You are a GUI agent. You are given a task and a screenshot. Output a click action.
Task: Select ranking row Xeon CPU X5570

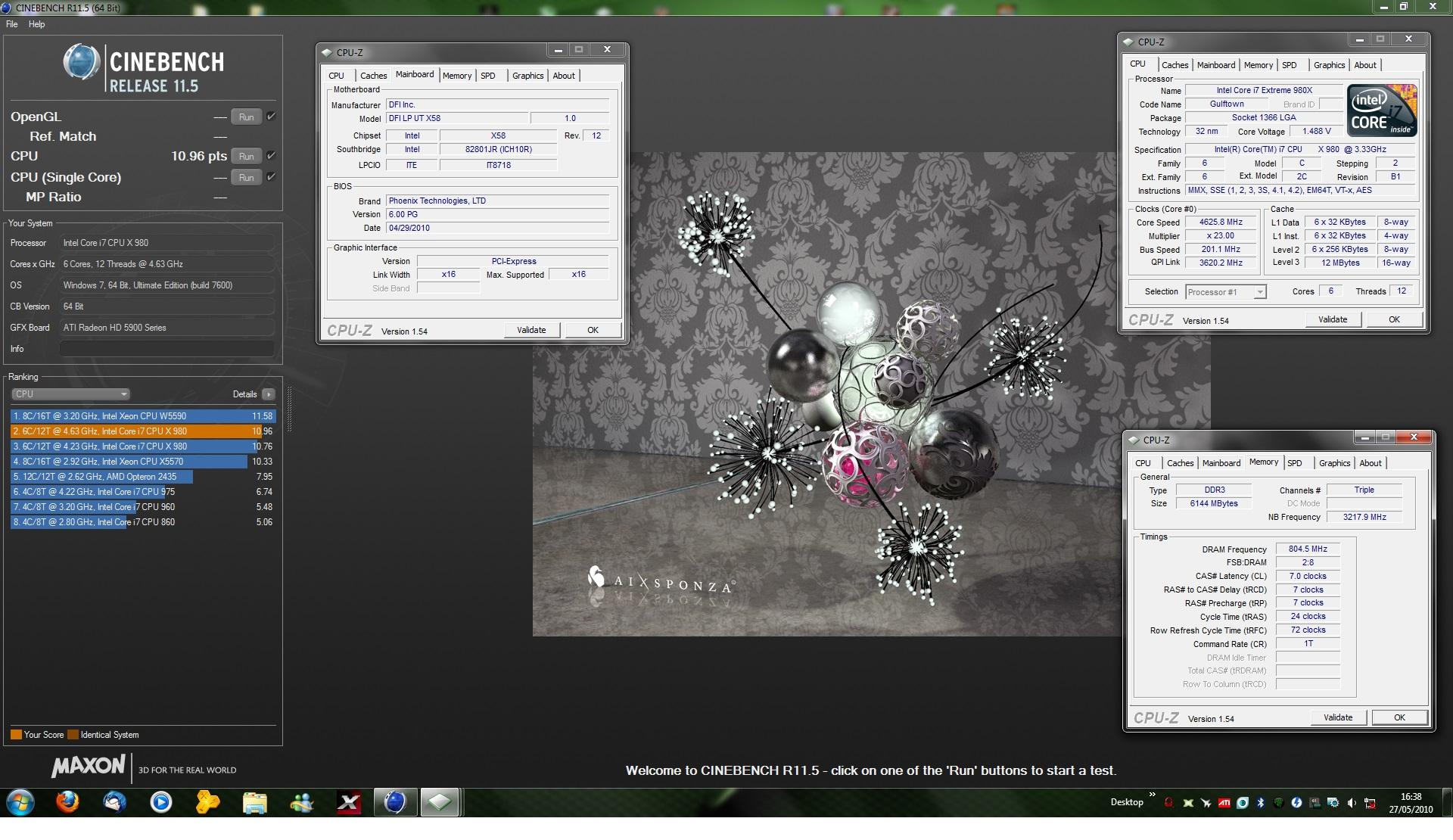pyautogui.click(x=143, y=462)
